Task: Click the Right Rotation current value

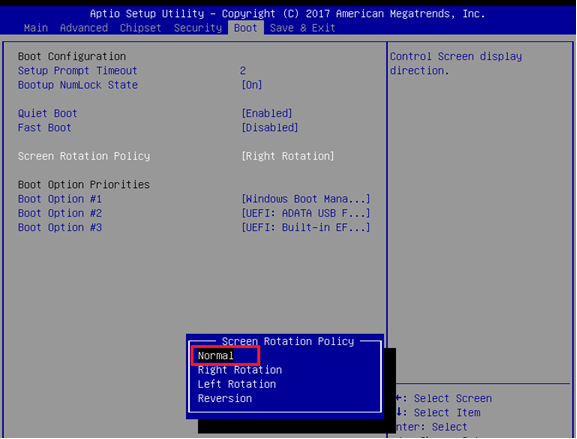Action: click(288, 156)
